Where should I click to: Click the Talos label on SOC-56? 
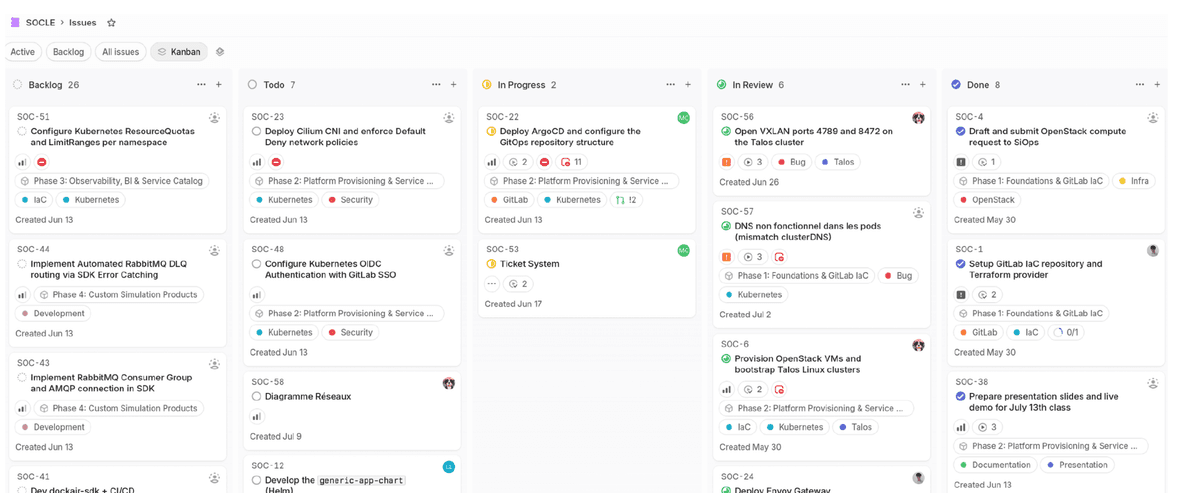(x=838, y=162)
